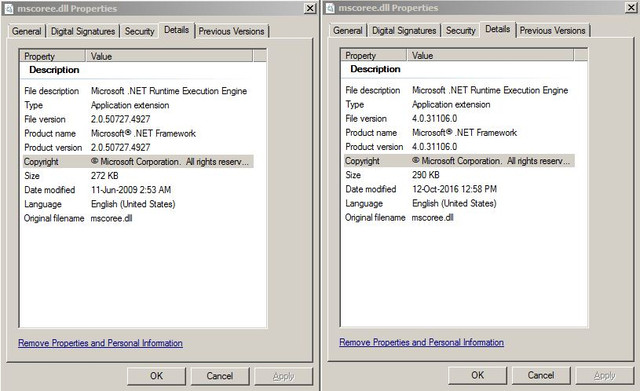
Task: Click Cancel button in left window
Action: pyautogui.click(x=220, y=376)
